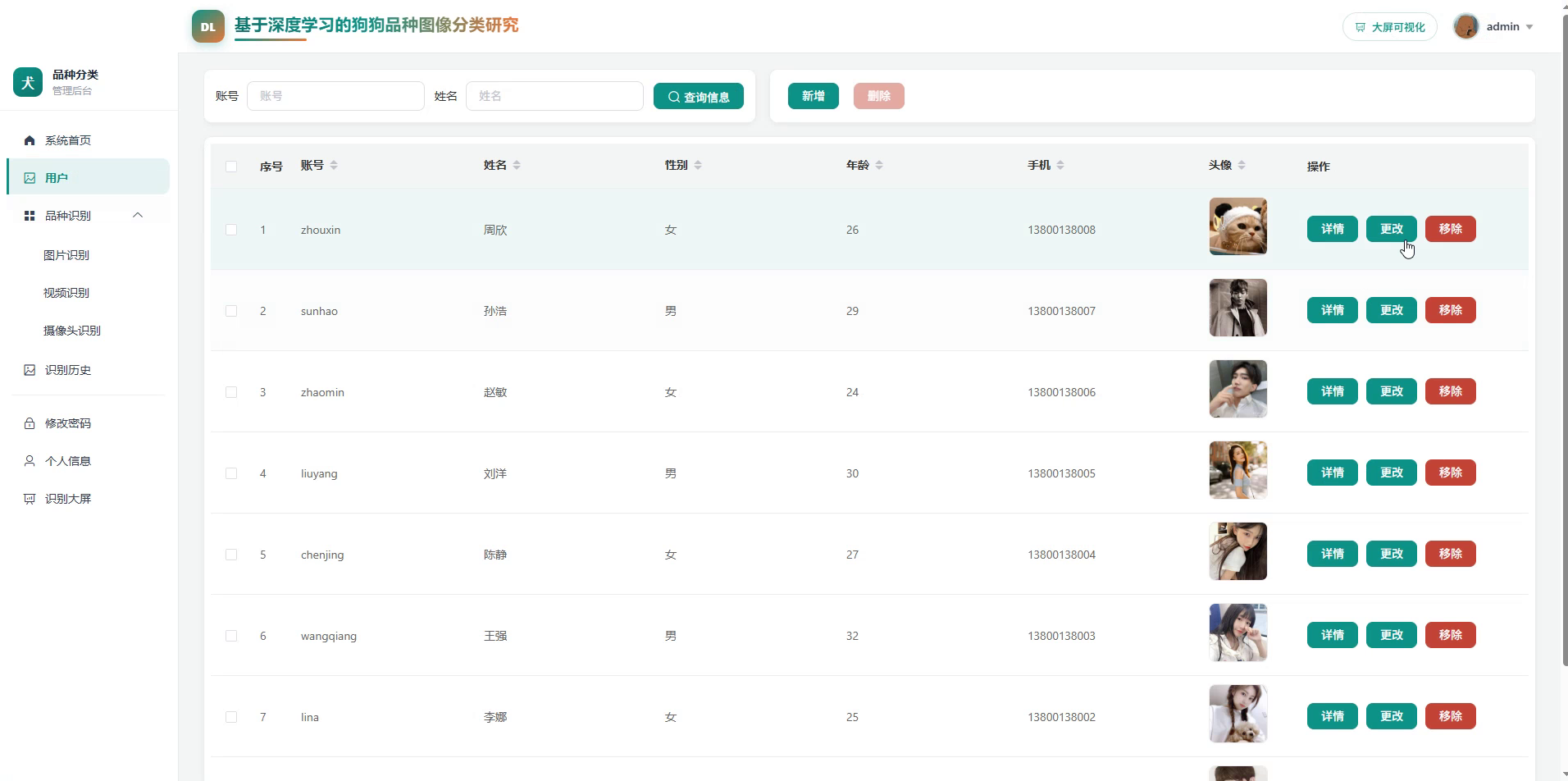This screenshot has width=1568, height=781.
Task: Click 更改 for the zhouxin row
Action: click(x=1392, y=229)
